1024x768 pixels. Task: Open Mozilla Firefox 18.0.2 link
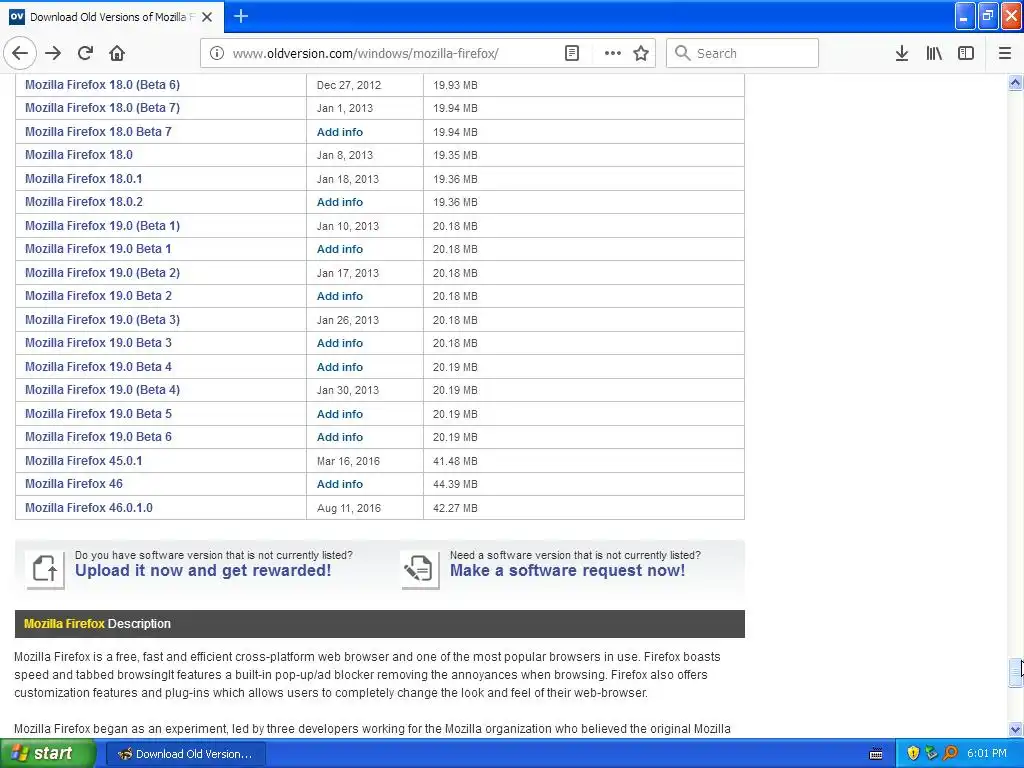pos(84,202)
